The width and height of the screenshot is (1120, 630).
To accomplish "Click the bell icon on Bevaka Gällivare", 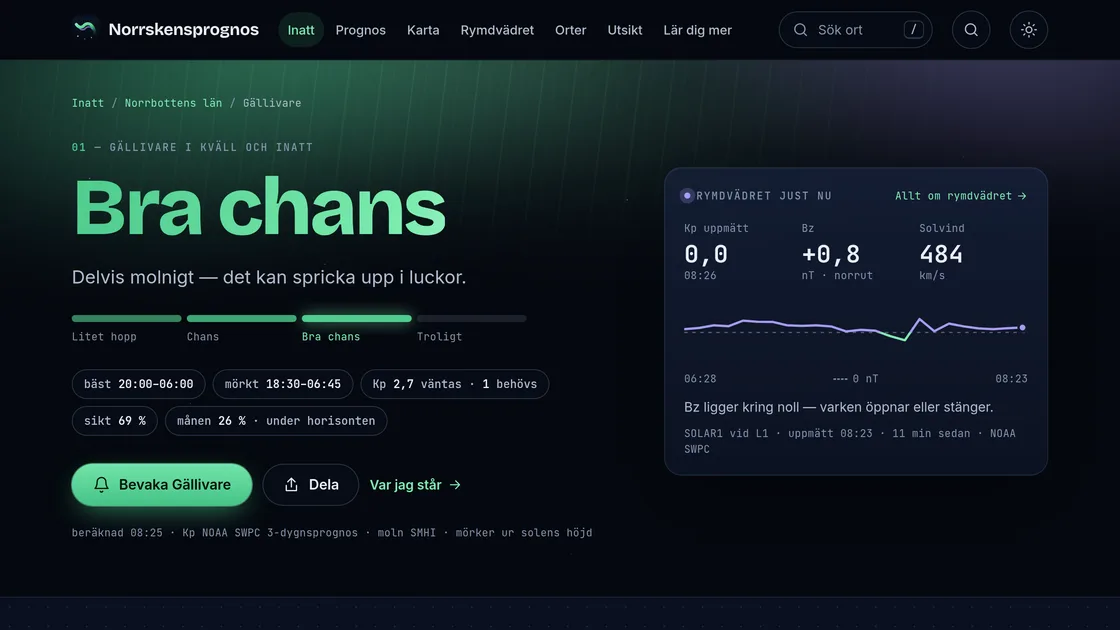I will 101,484.
